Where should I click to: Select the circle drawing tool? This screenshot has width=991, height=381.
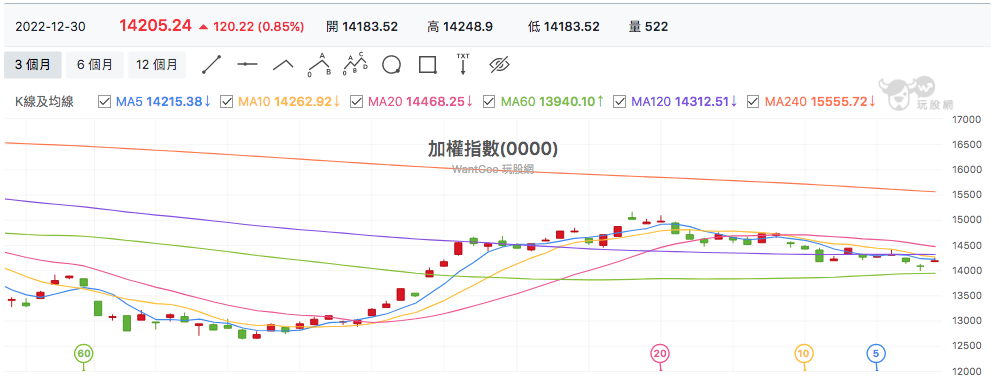pos(392,64)
